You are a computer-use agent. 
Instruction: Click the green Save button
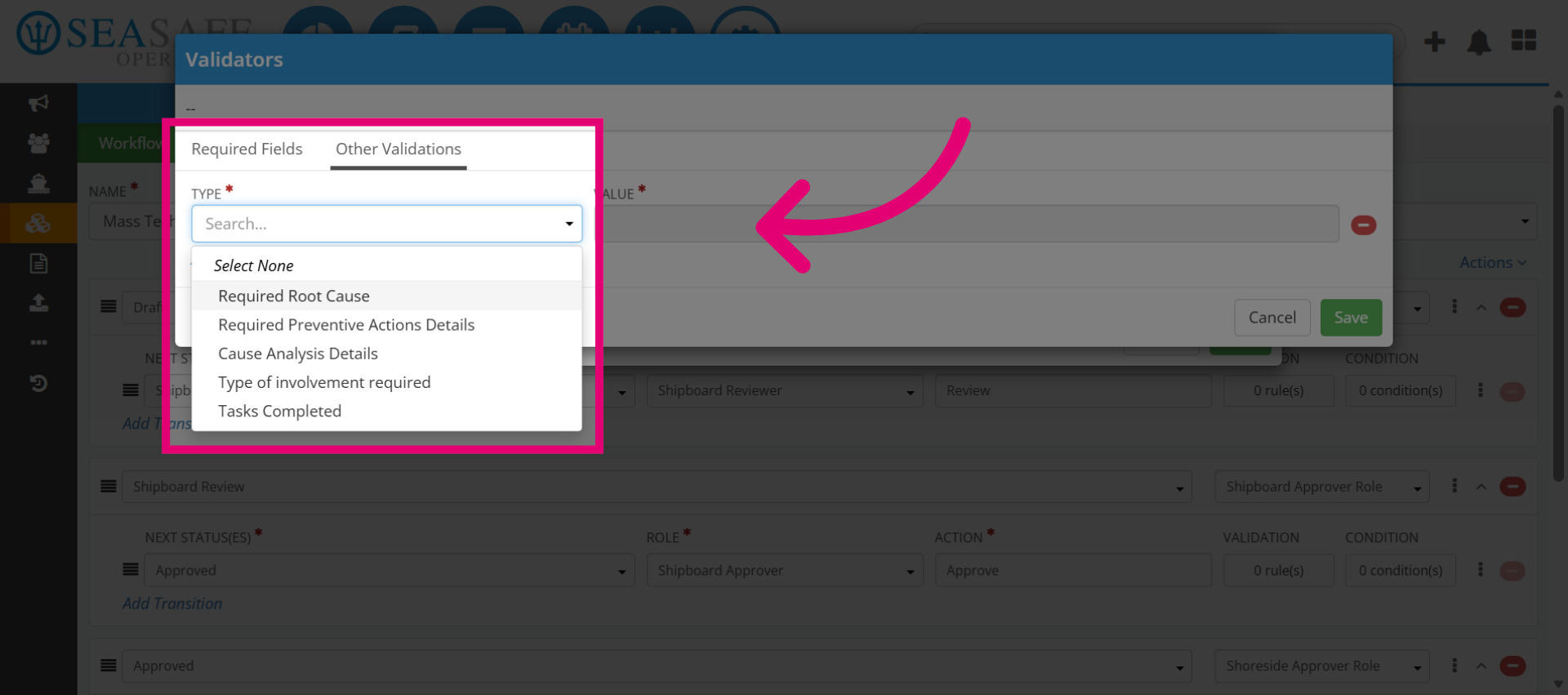click(x=1351, y=318)
